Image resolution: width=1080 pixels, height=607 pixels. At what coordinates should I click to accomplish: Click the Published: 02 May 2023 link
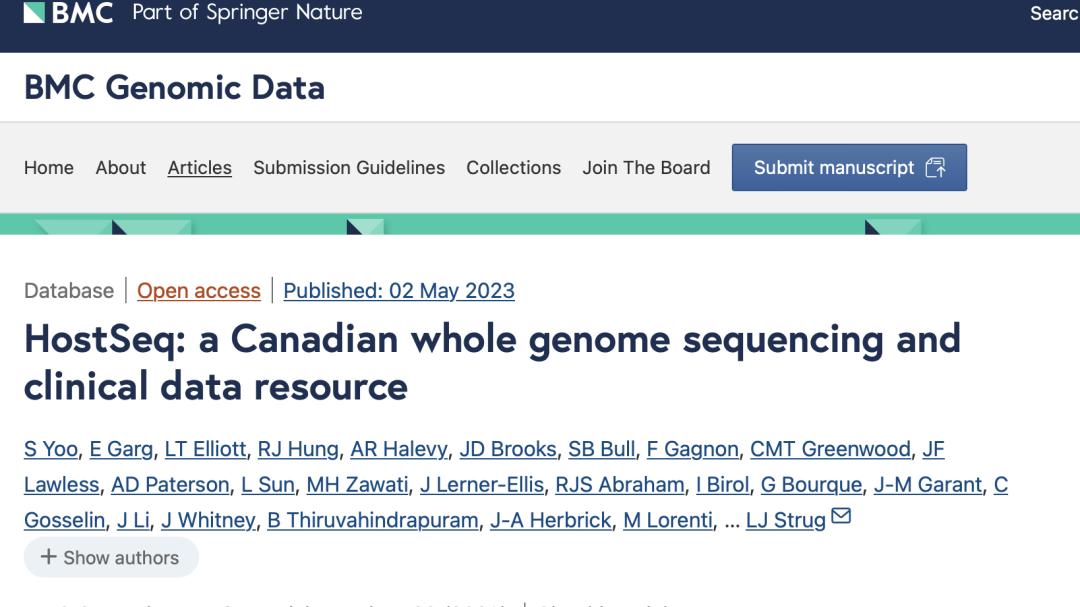pyautogui.click(x=399, y=291)
